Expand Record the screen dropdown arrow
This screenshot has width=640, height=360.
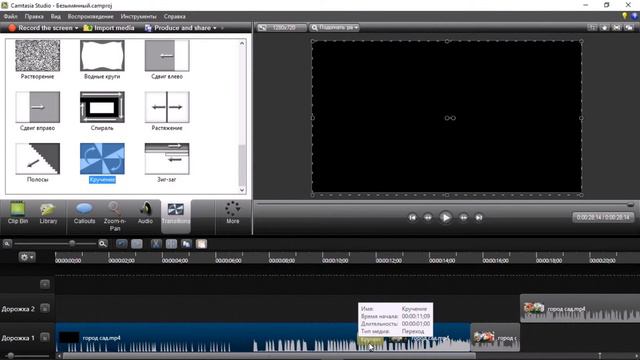click(x=76, y=28)
